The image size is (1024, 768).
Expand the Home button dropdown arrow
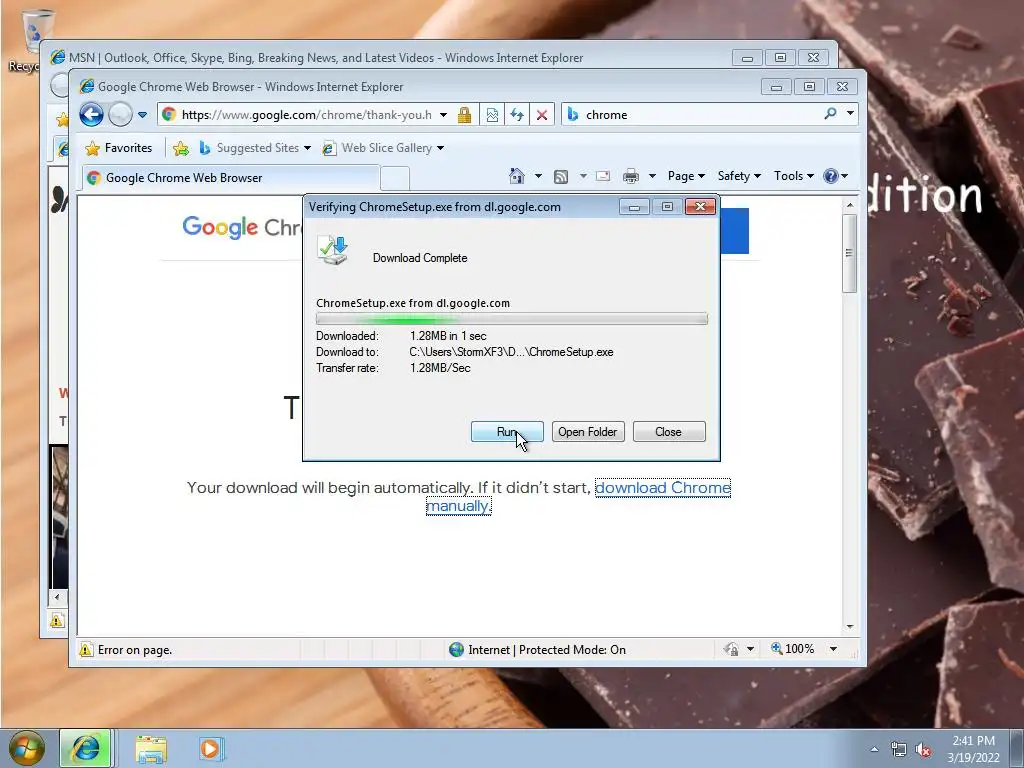pos(538,176)
